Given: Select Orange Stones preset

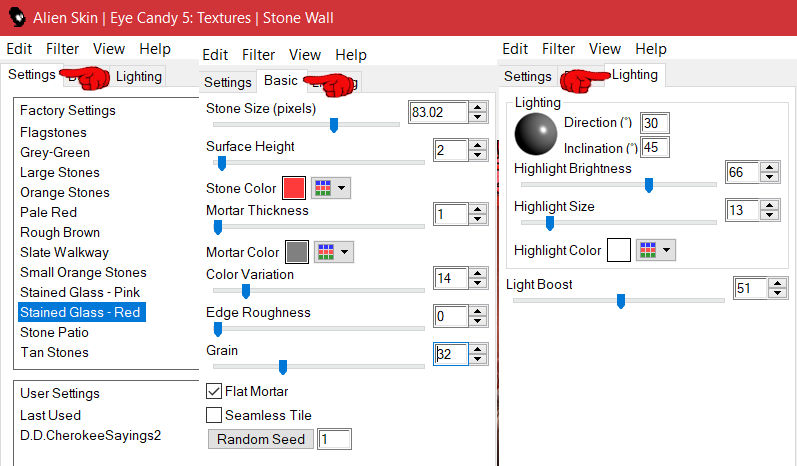Looking at the screenshot, I should click(x=65, y=192).
